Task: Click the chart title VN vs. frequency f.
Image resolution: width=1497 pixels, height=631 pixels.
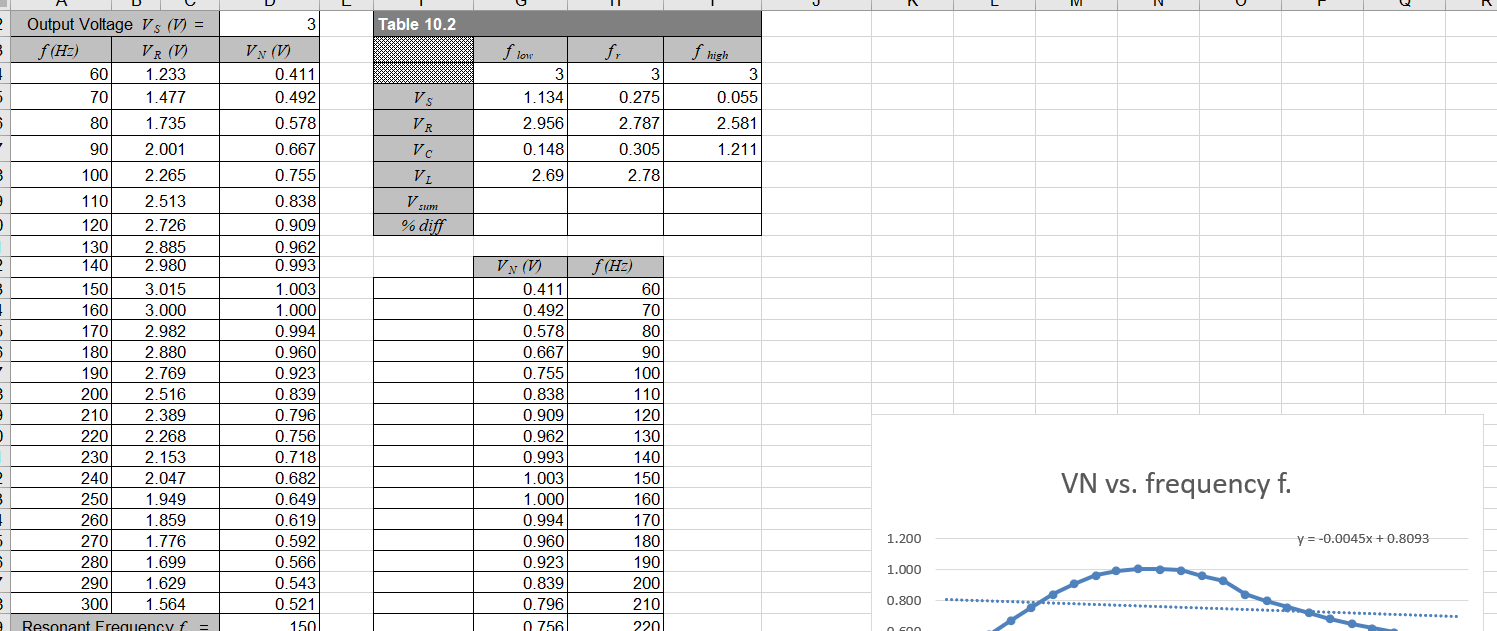Action: [1176, 484]
